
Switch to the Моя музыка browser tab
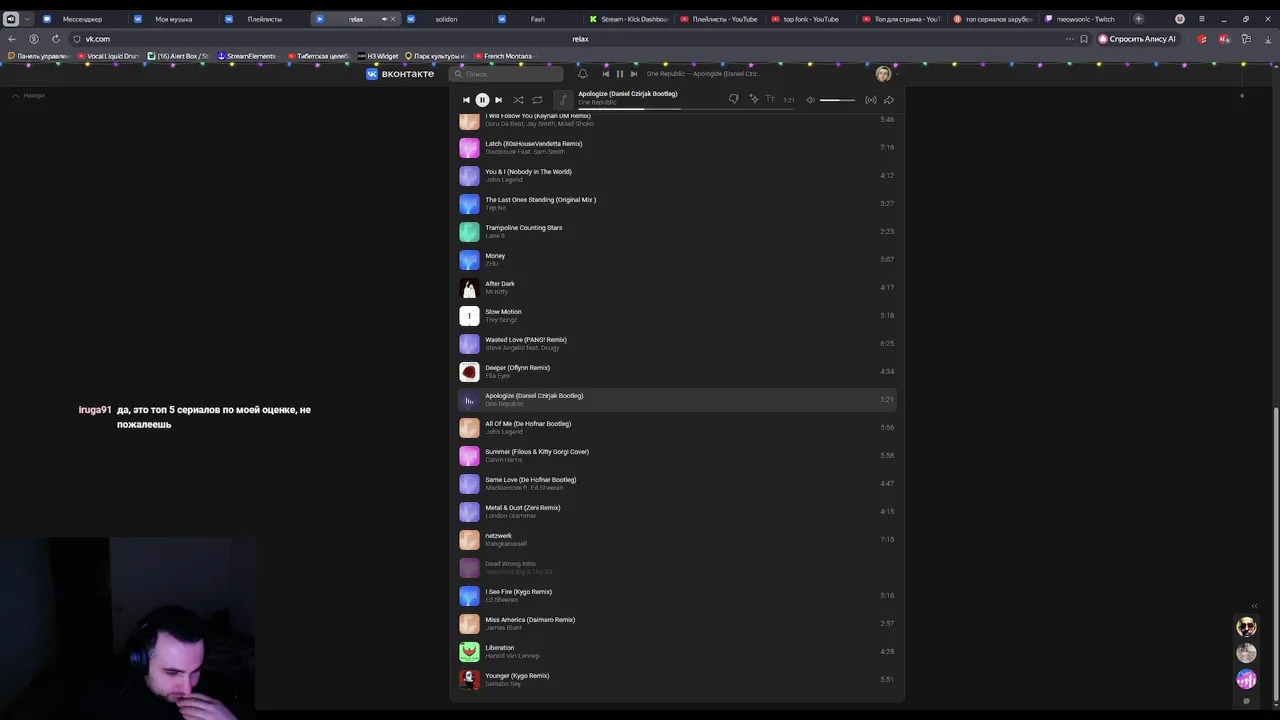click(x=174, y=19)
